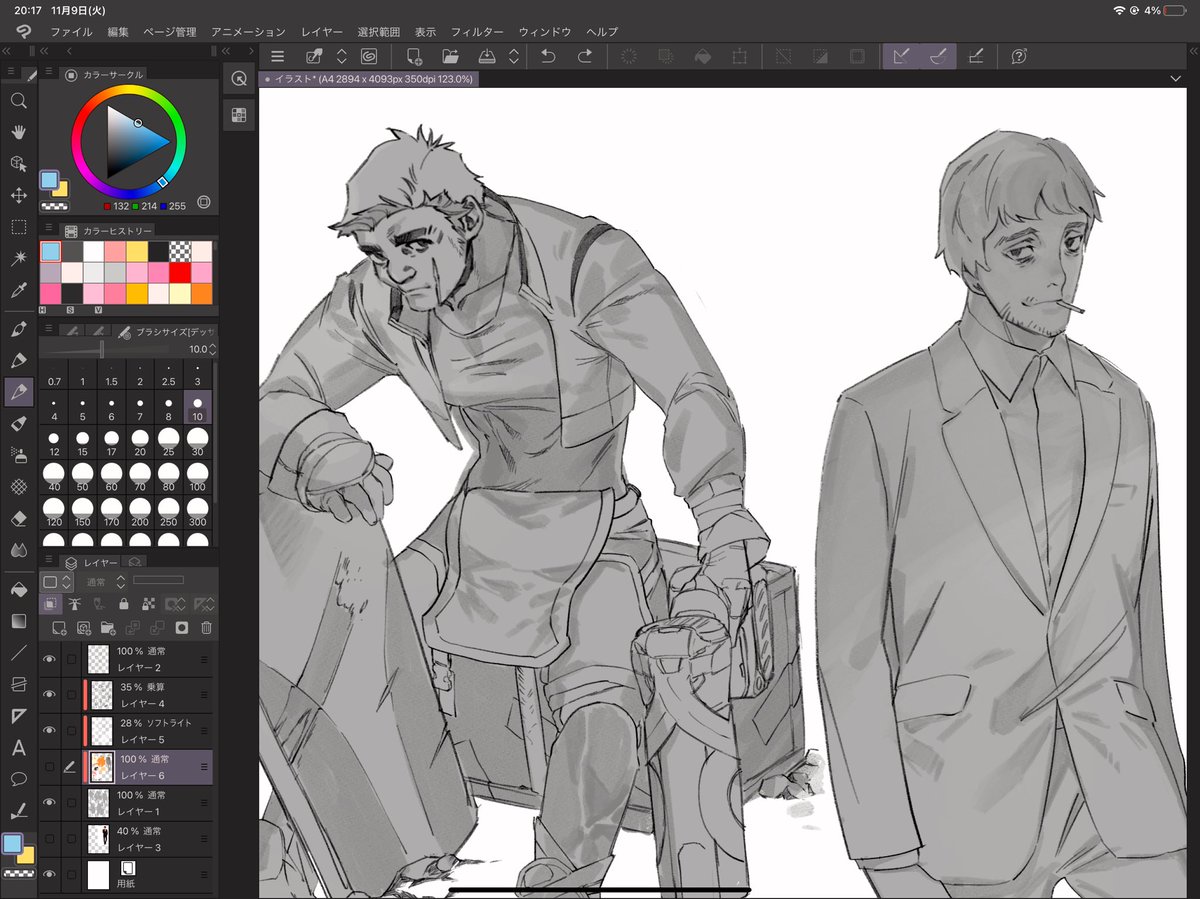Open menu of レイヤー 2 row
Image resolution: width=1200 pixels, height=899 pixels.
pyautogui.click(x=205, y=659)
